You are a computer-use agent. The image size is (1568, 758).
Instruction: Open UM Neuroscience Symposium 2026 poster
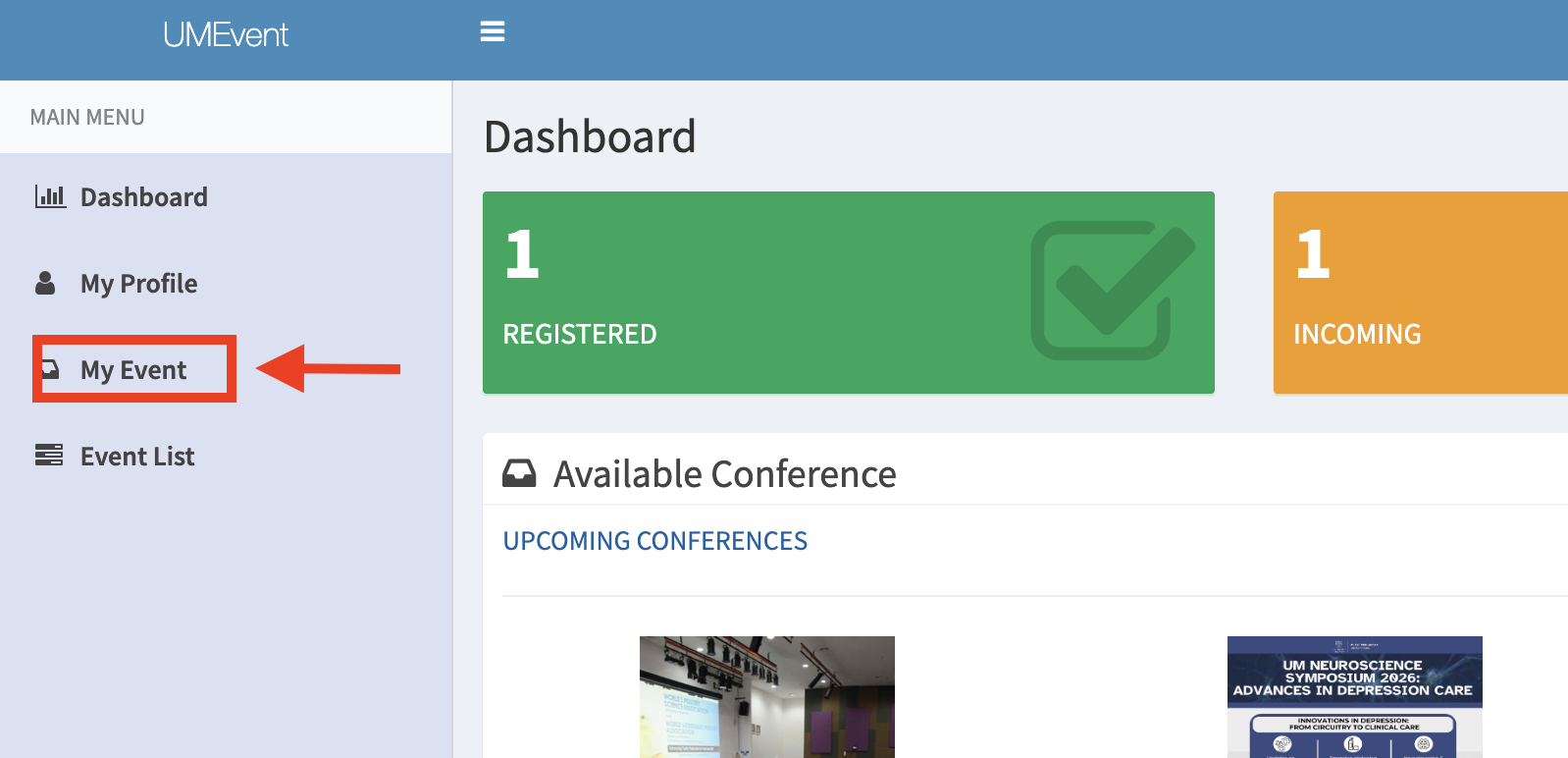tap(1355, 697)
